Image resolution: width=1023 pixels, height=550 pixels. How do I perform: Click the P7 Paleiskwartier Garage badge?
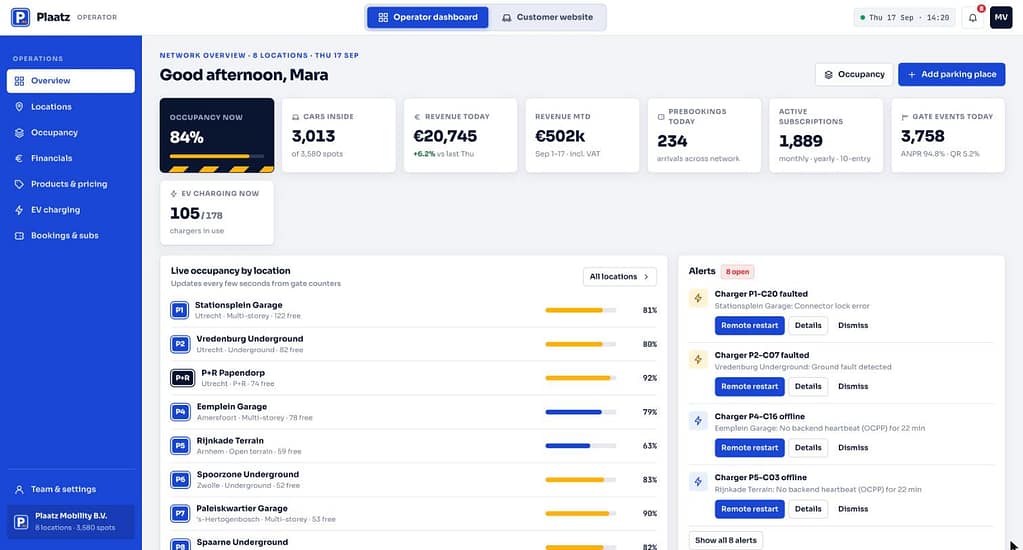[x=180, y=513]
